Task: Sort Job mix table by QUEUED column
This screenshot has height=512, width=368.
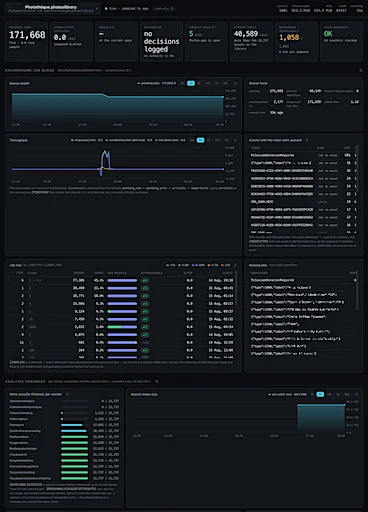Action: pyautogui.click(x=79, y=273)
